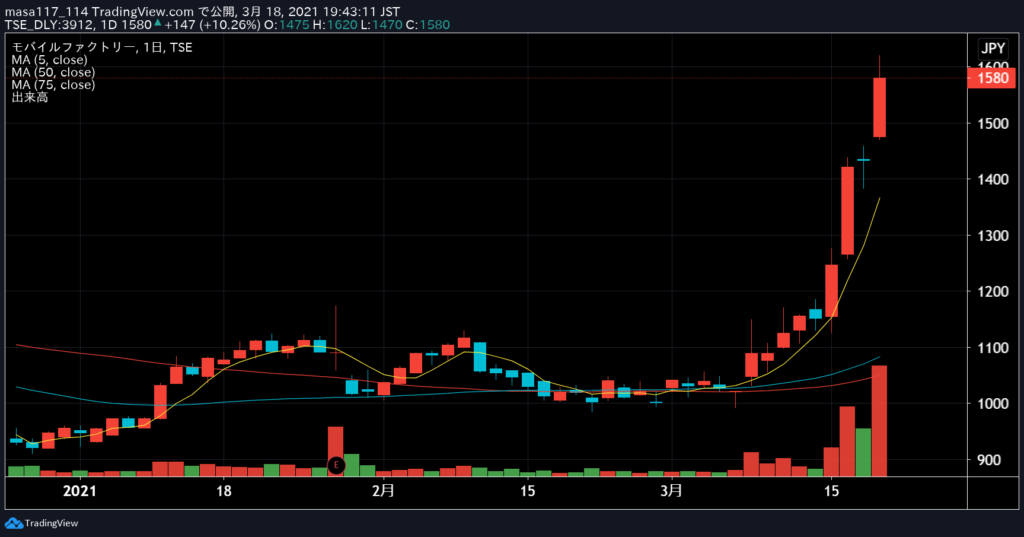Select the MA (50, close) indicator label
This screenshot has height=537, width=1024.
pyautogui.click(x=53, y=72)
